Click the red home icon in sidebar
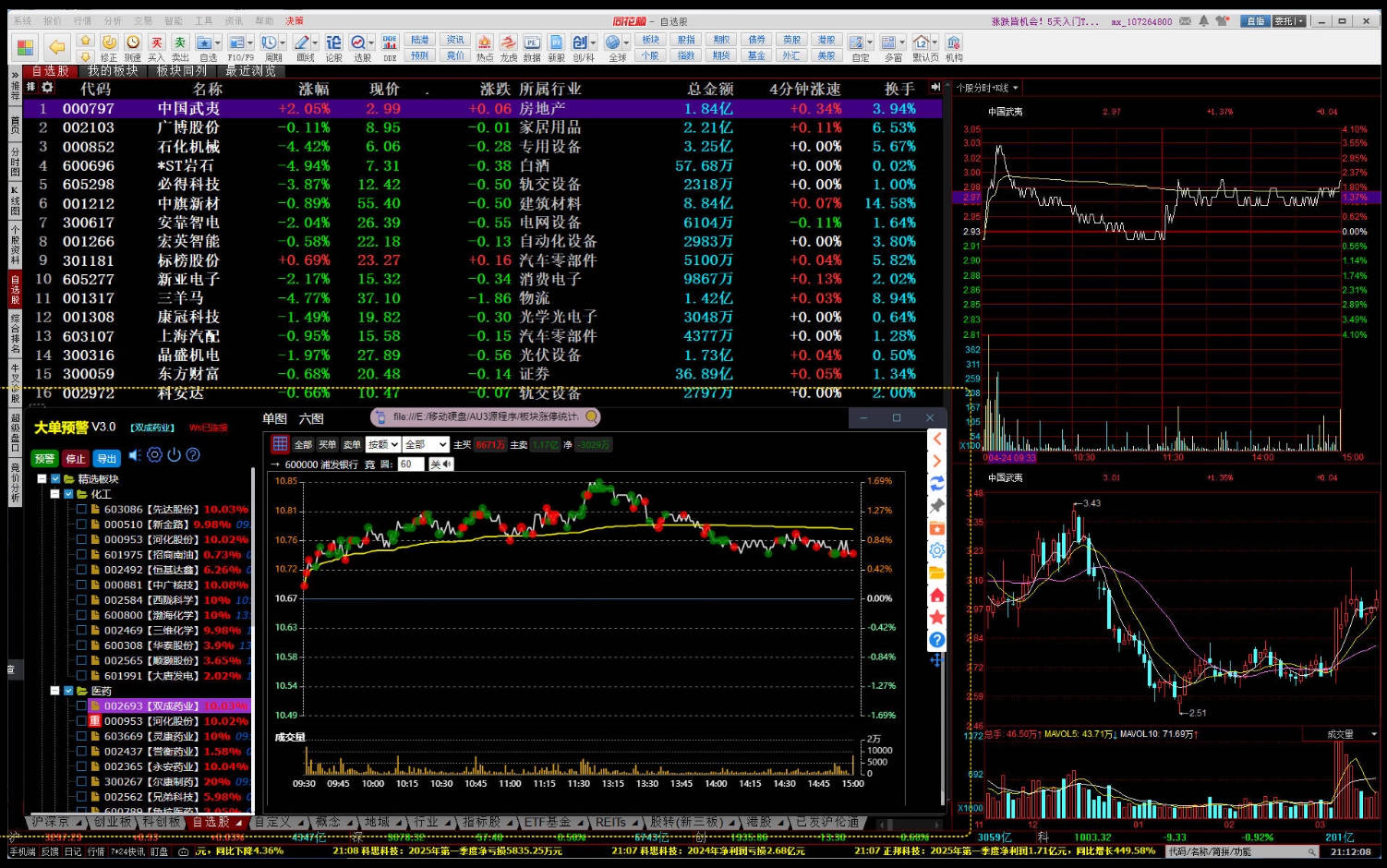Viewport: 1387px width, 868px height. [x=936, y=595]
